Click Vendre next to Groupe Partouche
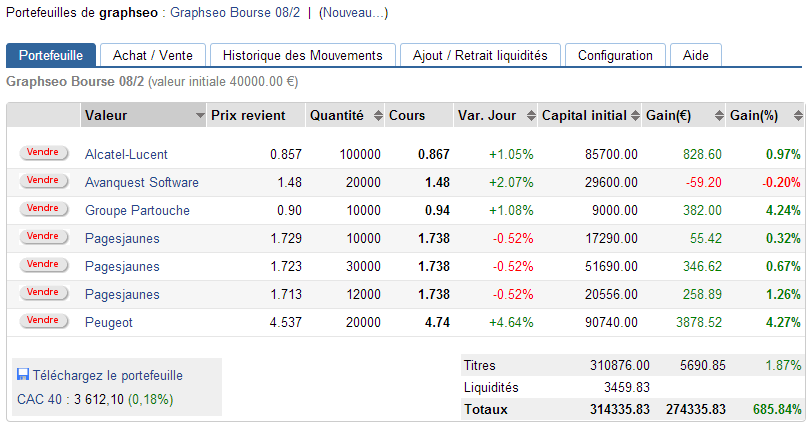 (x=43, y=209)
